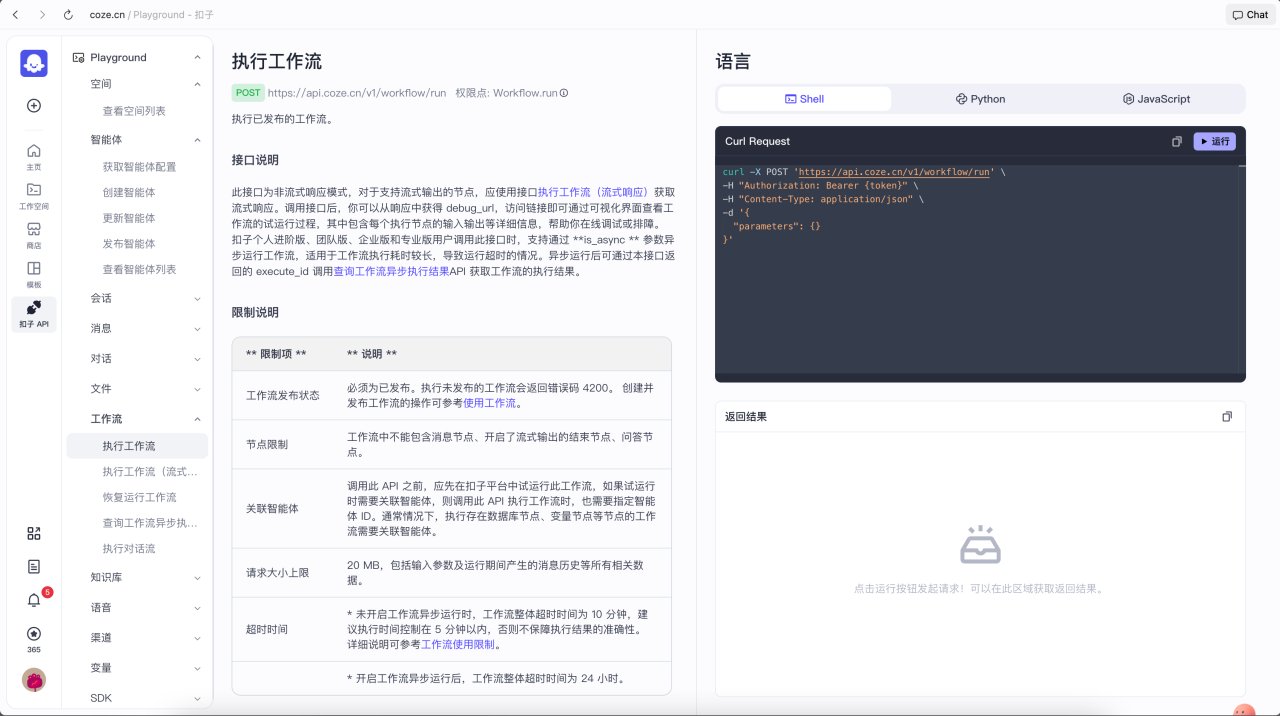The height and width of the screenshot is (716, 1280).
Task: Open the 工作流使用限制 link
Action: (458, 645)
